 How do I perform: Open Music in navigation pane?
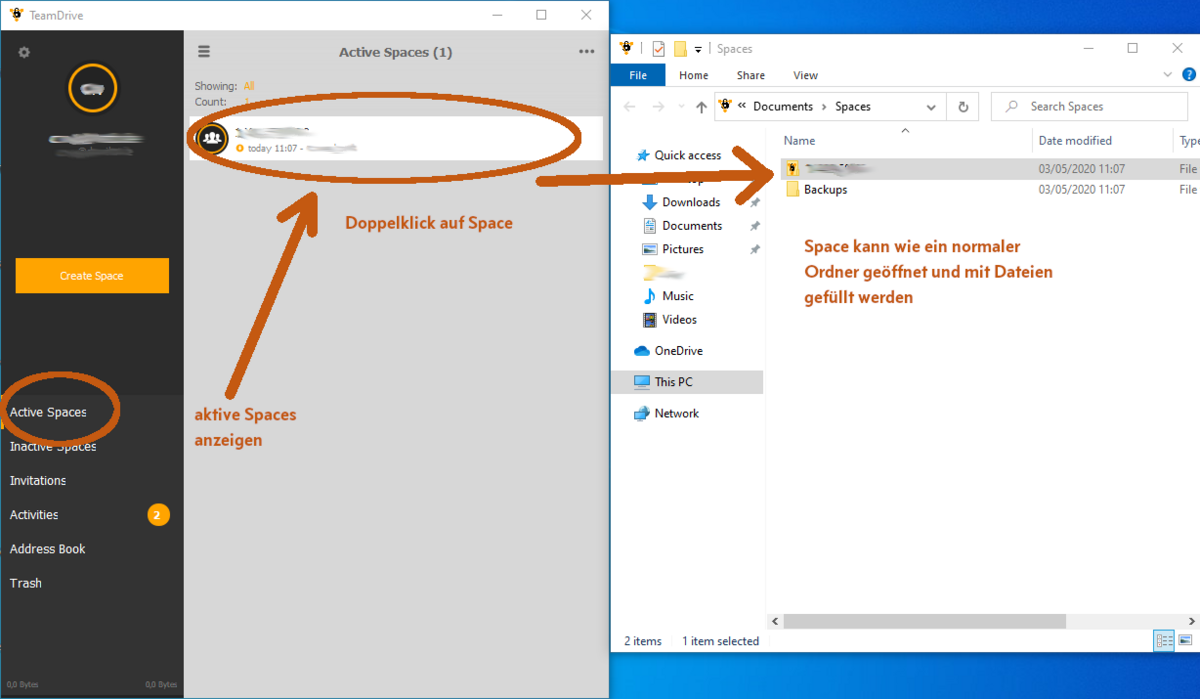click(678, 296)
